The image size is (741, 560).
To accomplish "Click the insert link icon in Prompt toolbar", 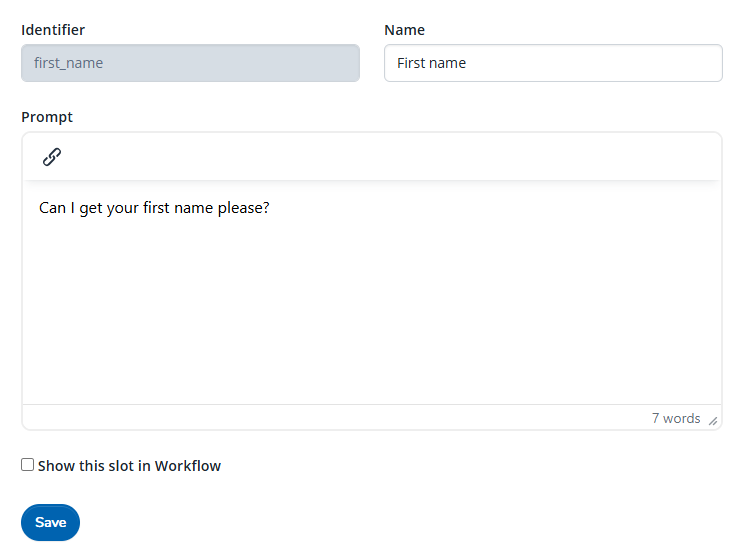I will (x=52, y=156).
